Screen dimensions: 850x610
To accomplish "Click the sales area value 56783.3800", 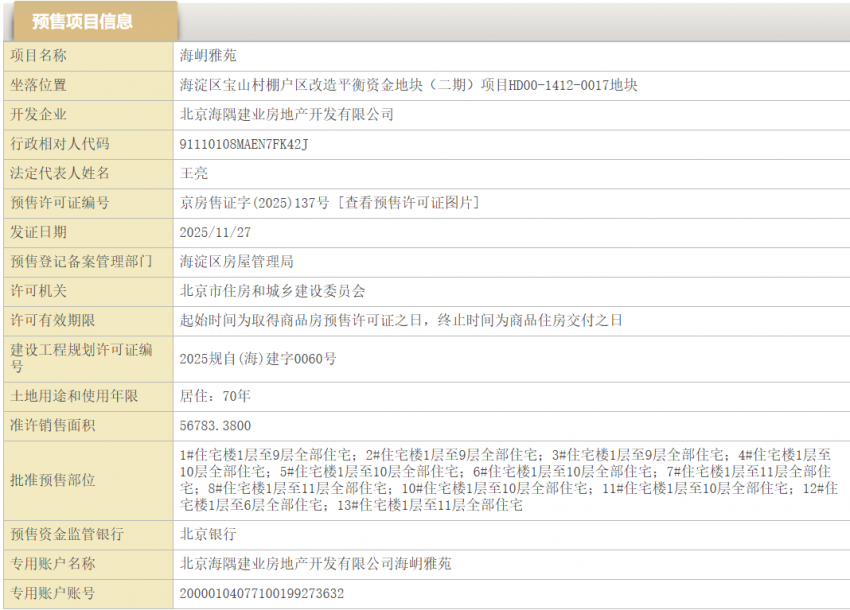I will coord(215,426).
